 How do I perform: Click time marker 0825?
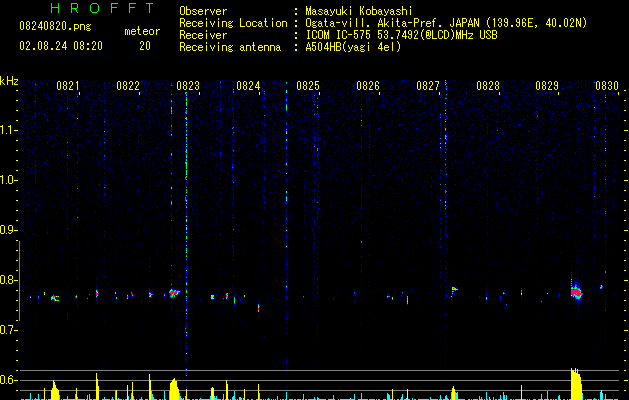coord(308,86)
